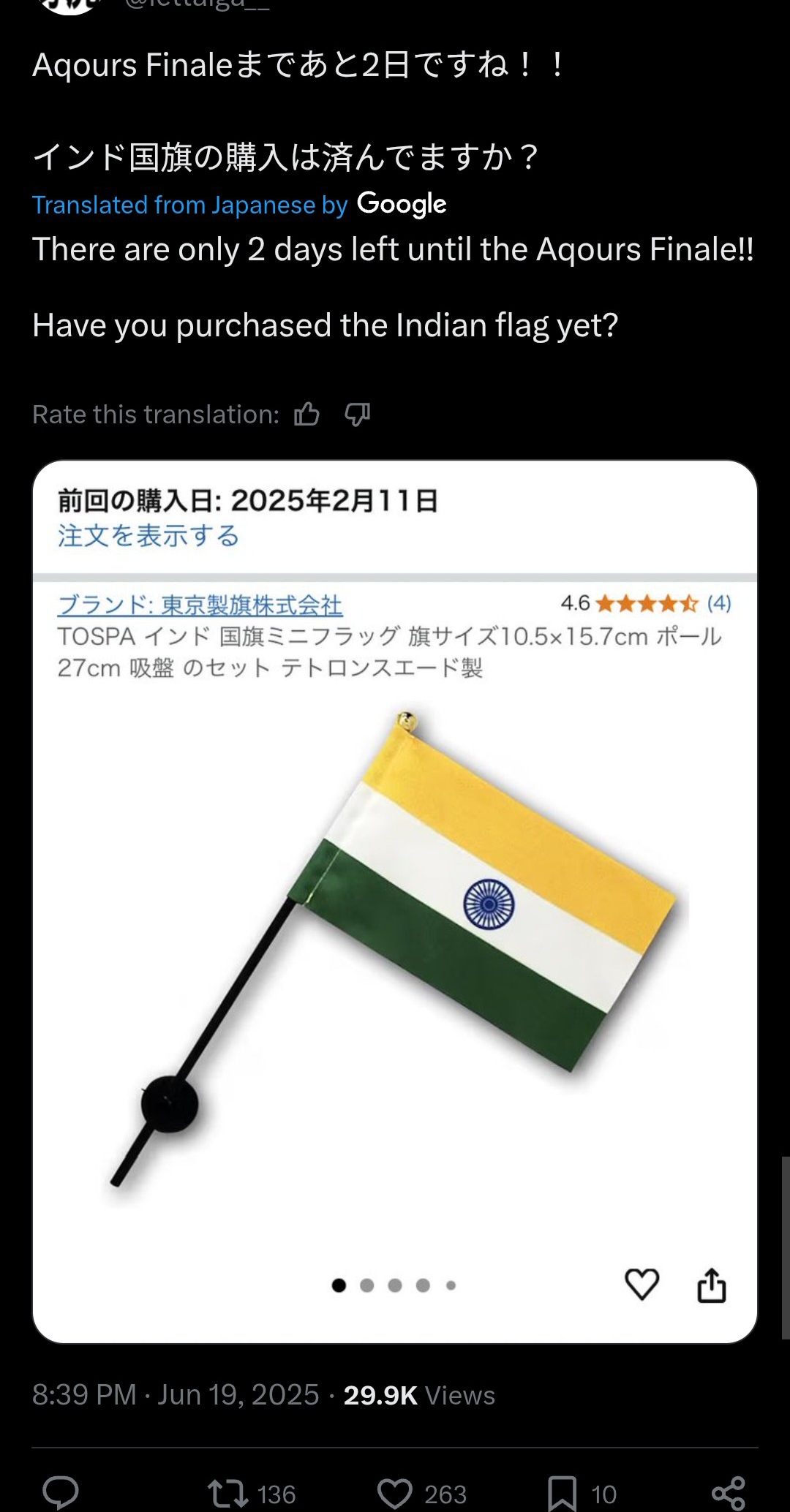
Task: Tap the 29.9K Views count
Action: (419, 1395)
